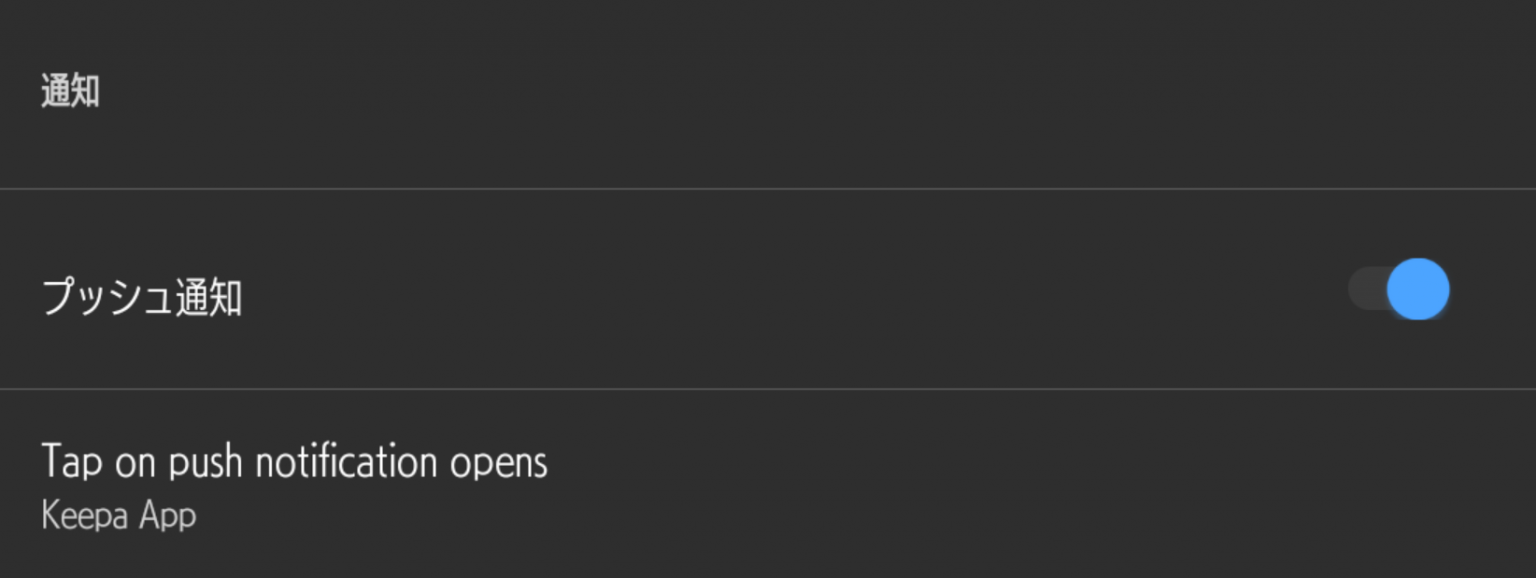Click the 'Keepa App' subtitle text
This screenshot has height=578, width=1536.
tap(119, 516)
